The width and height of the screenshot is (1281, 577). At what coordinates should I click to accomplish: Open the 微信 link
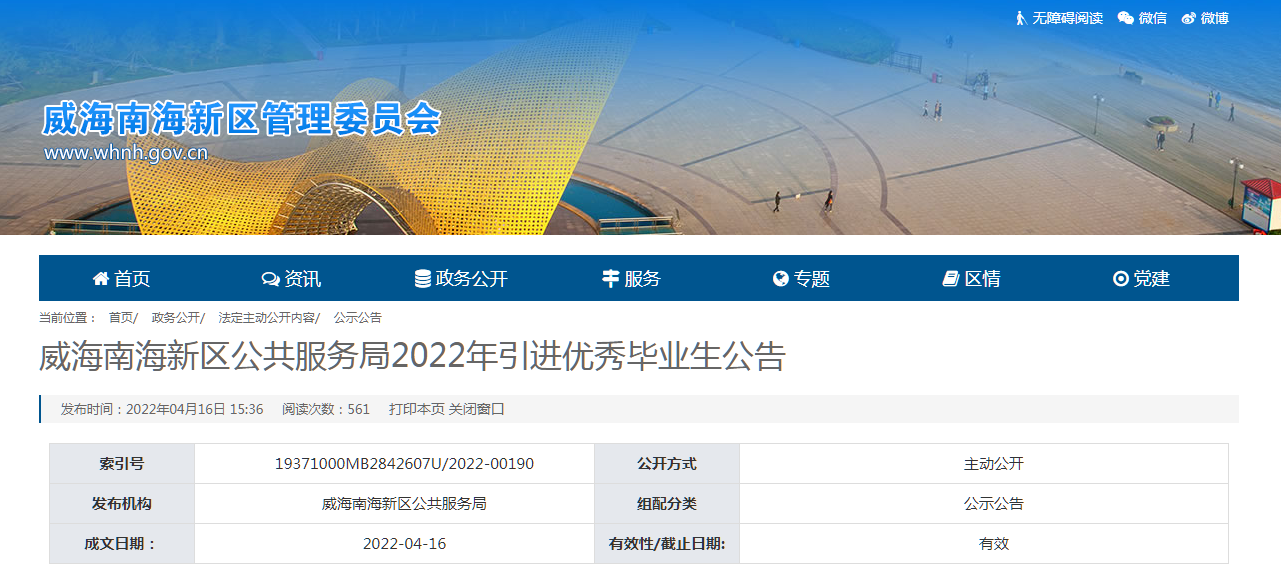[1152, 18]
